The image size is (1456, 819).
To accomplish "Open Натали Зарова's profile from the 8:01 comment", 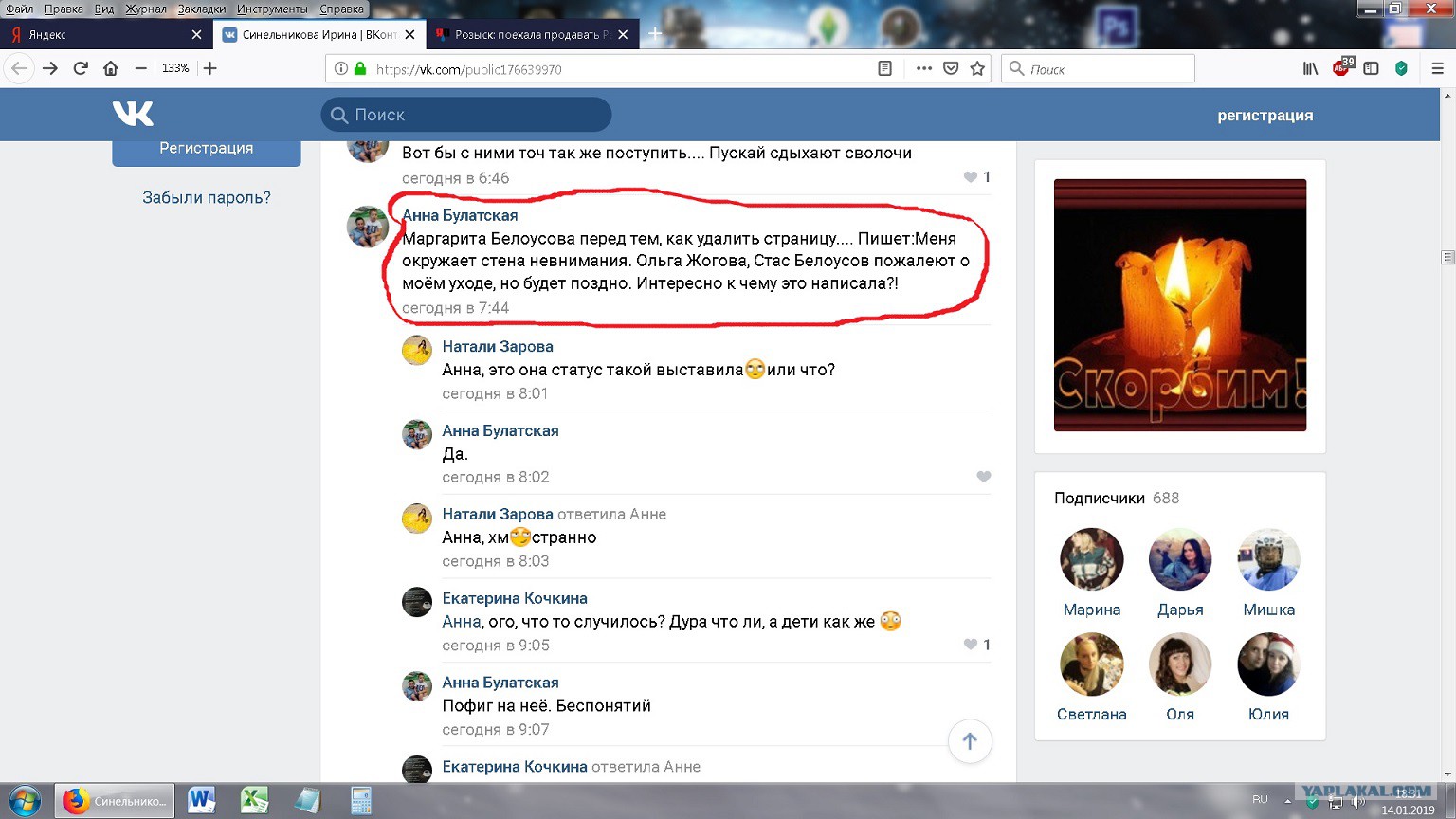I will [498, 346].
